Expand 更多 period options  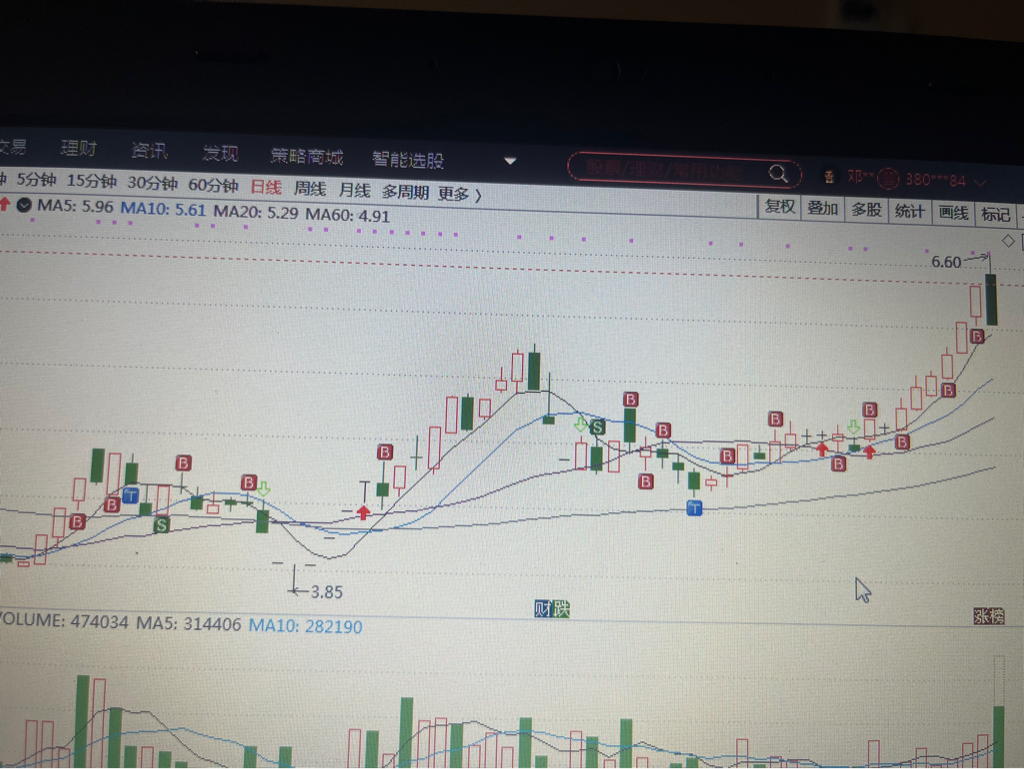[459, 194]
